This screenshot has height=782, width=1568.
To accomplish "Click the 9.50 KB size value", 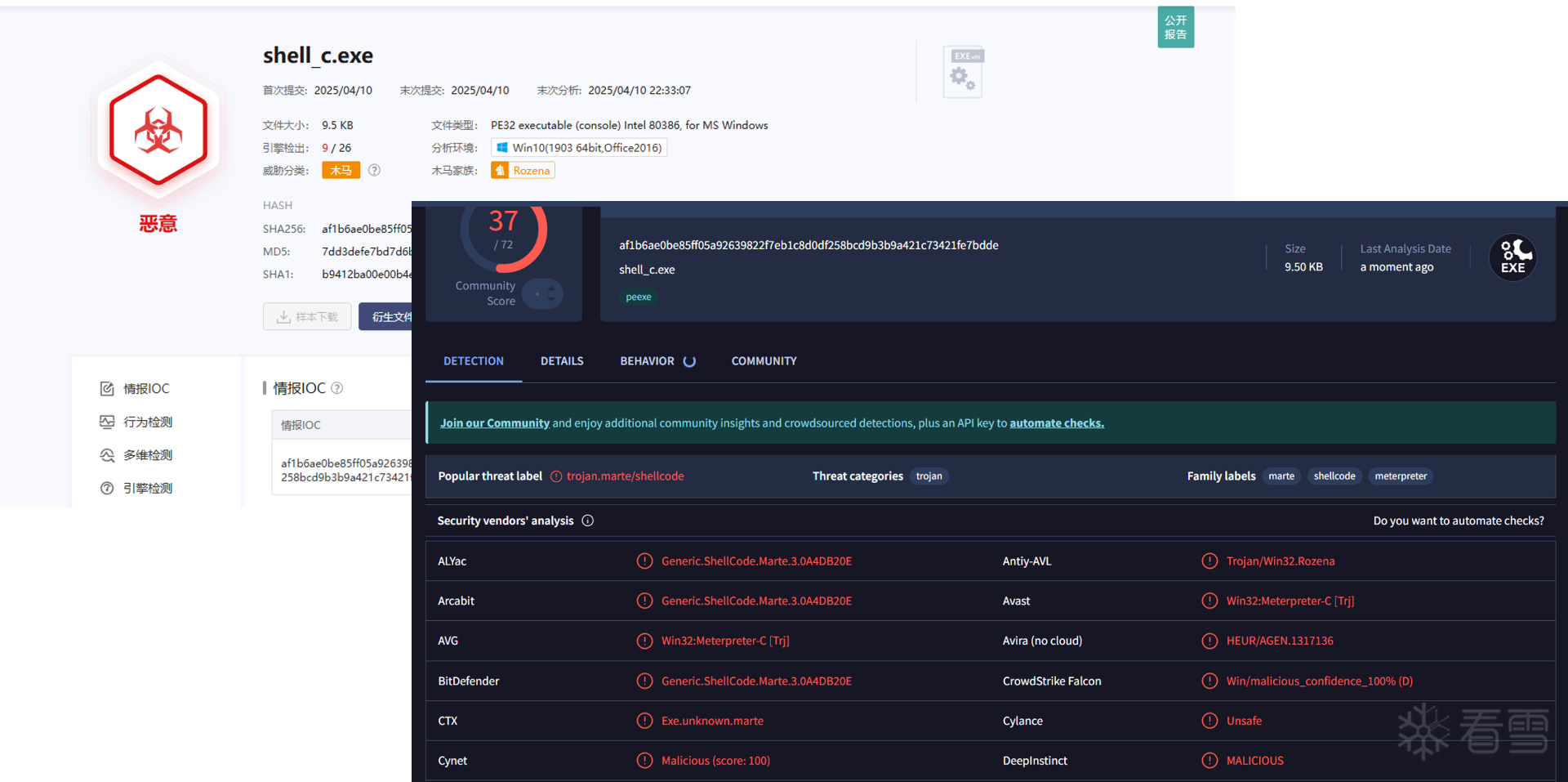I will click(1303, 267).
